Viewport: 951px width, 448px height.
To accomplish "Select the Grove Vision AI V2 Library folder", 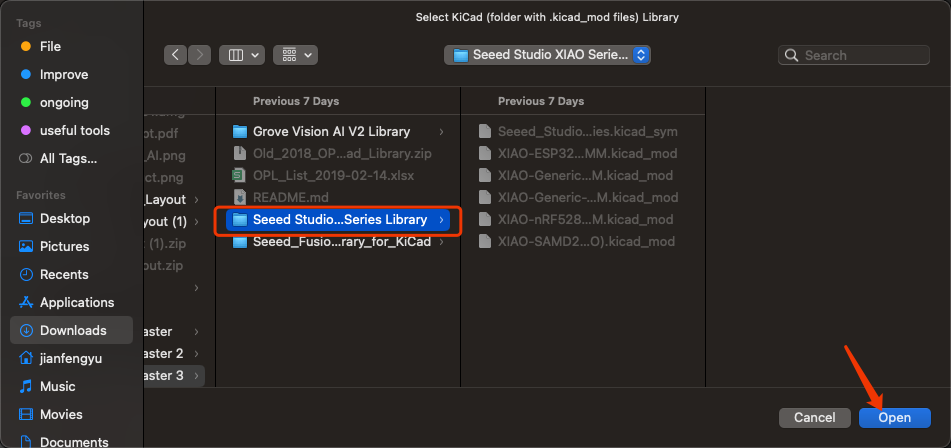I will pos(338,132).
